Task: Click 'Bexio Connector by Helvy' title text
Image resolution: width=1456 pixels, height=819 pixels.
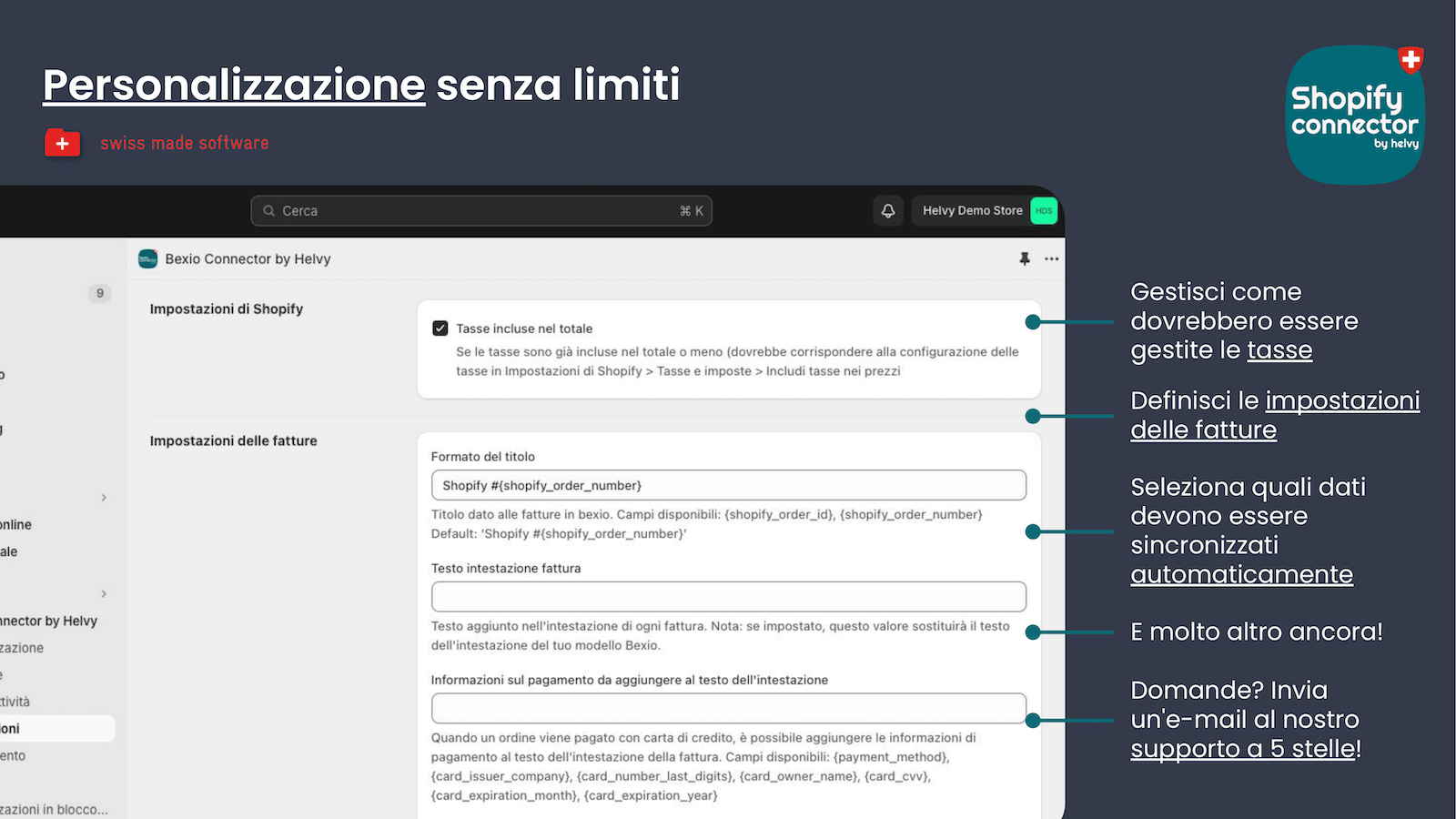Action: click(248, 259)
